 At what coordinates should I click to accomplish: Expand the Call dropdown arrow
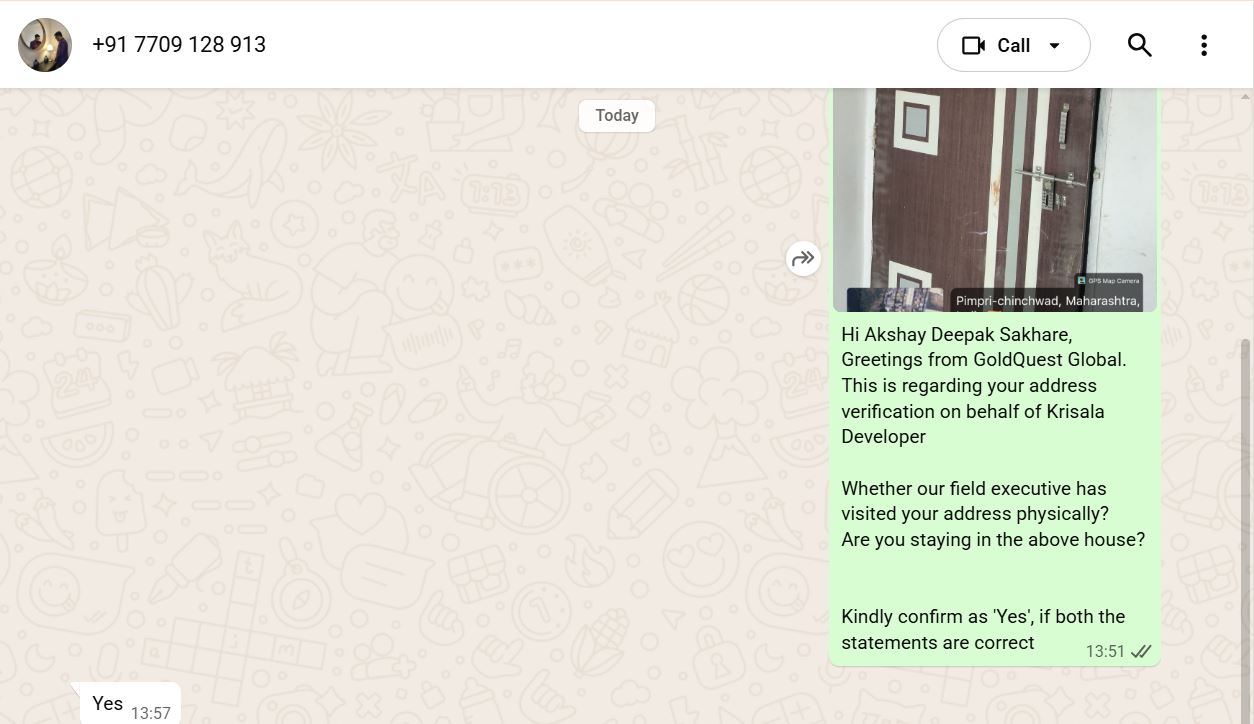pyautogui.click(x=1054, y=46)
